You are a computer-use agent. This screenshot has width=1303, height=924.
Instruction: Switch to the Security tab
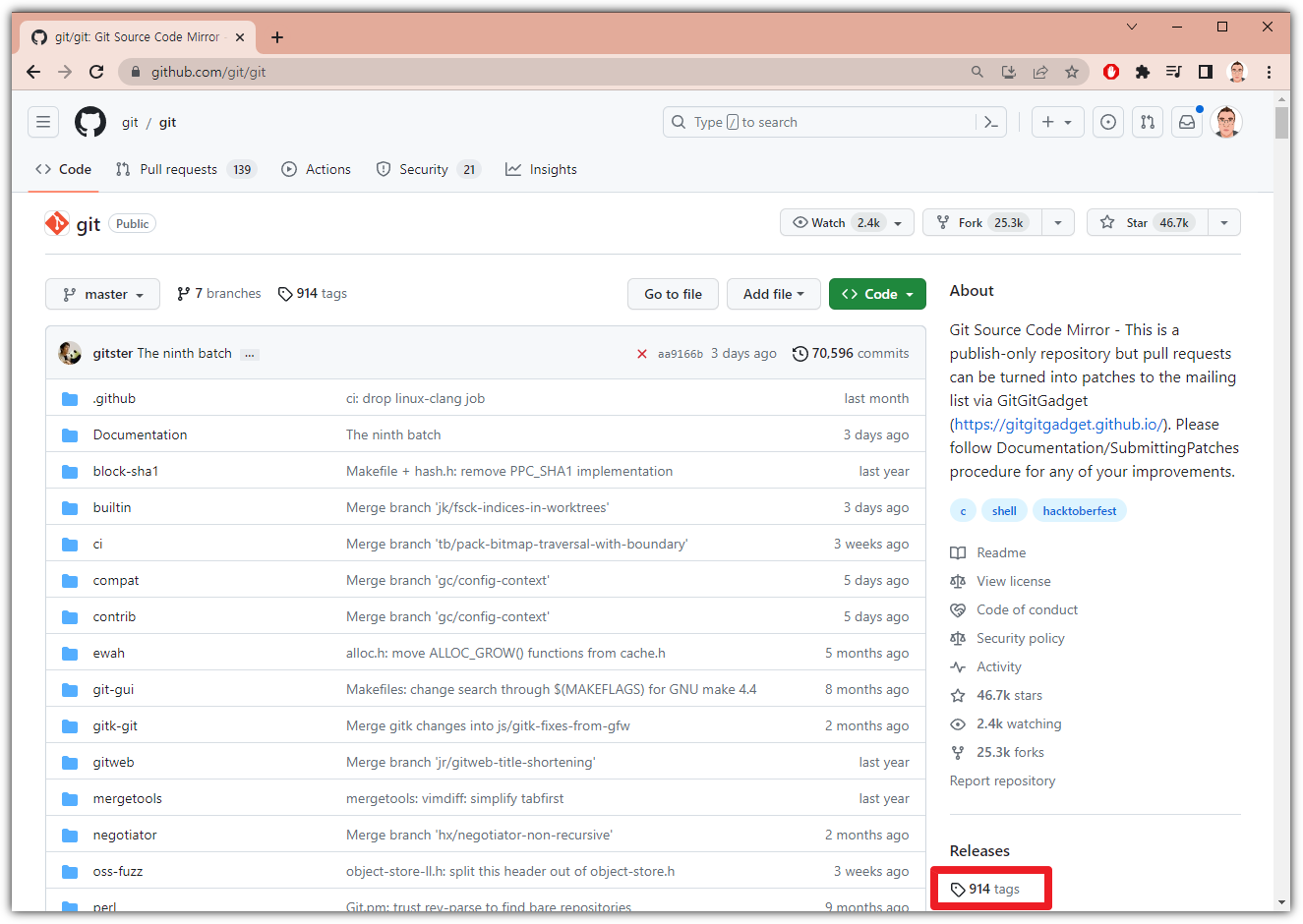click(x=429, y=169)
